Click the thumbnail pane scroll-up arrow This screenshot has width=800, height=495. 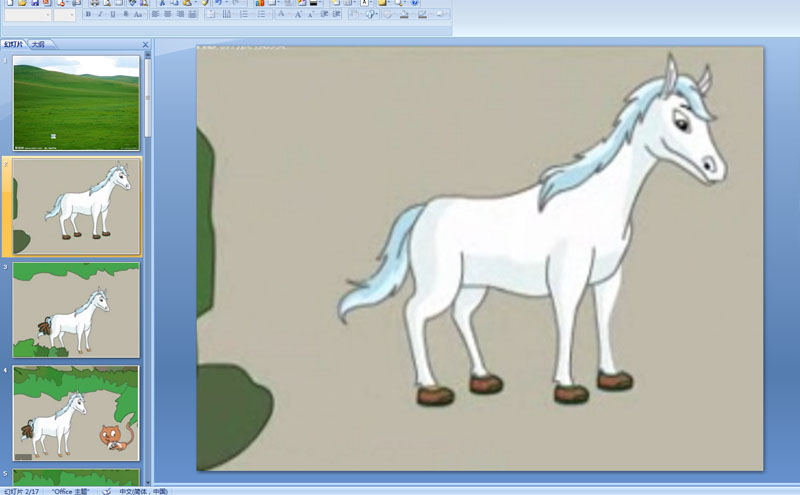point(148,55)
